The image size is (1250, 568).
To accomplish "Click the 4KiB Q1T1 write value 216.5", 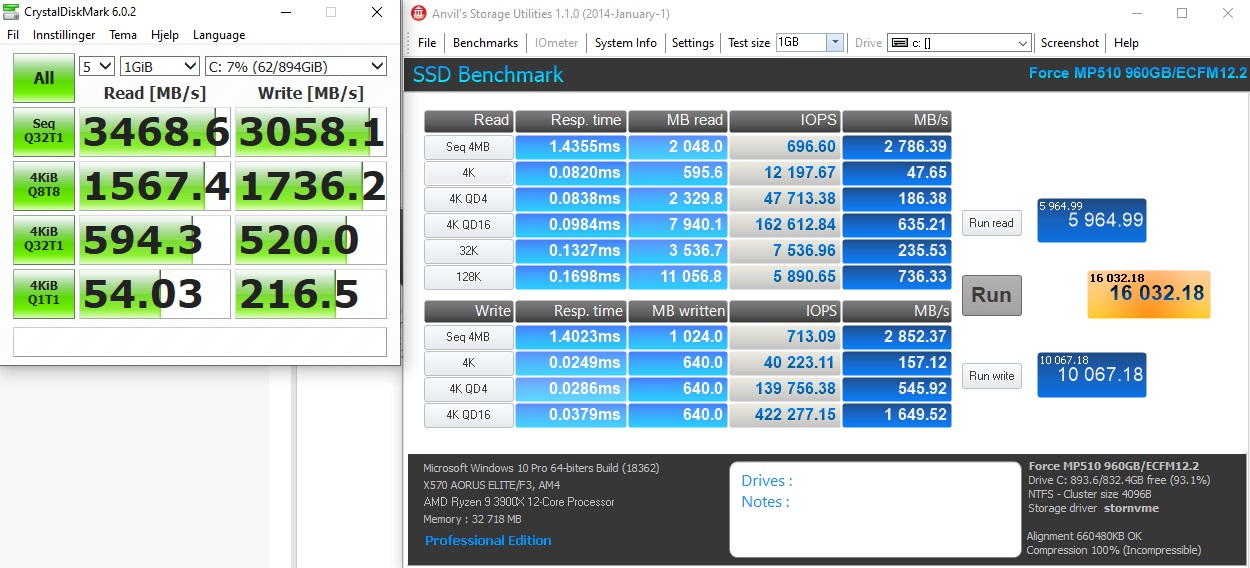I will (311, 294).
